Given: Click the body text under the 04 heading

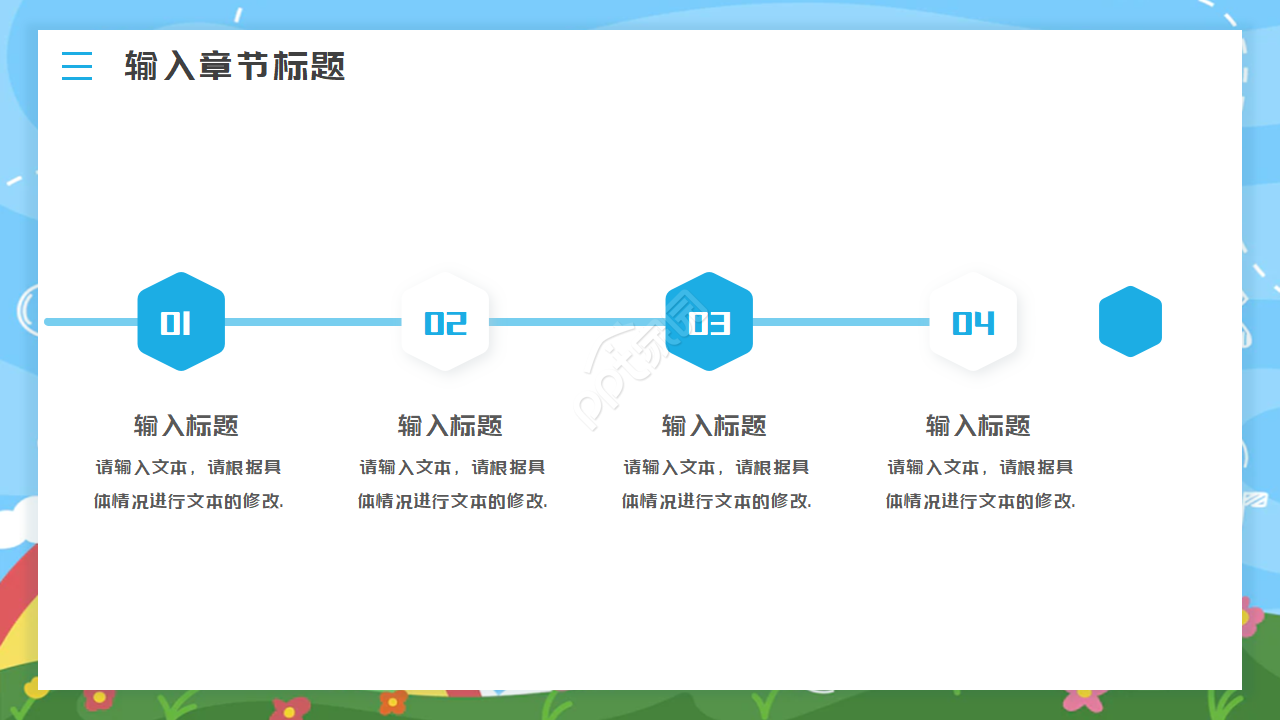Looking at the screenshot, I should (x=981, y=484).
